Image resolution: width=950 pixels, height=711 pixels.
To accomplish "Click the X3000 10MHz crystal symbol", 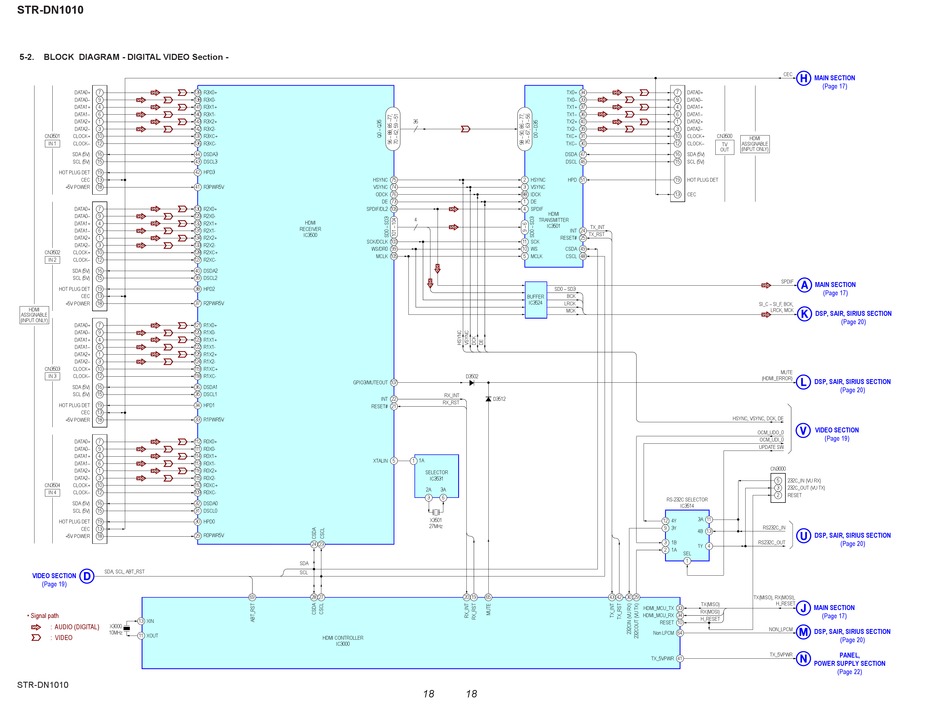I will pos(127,629).
